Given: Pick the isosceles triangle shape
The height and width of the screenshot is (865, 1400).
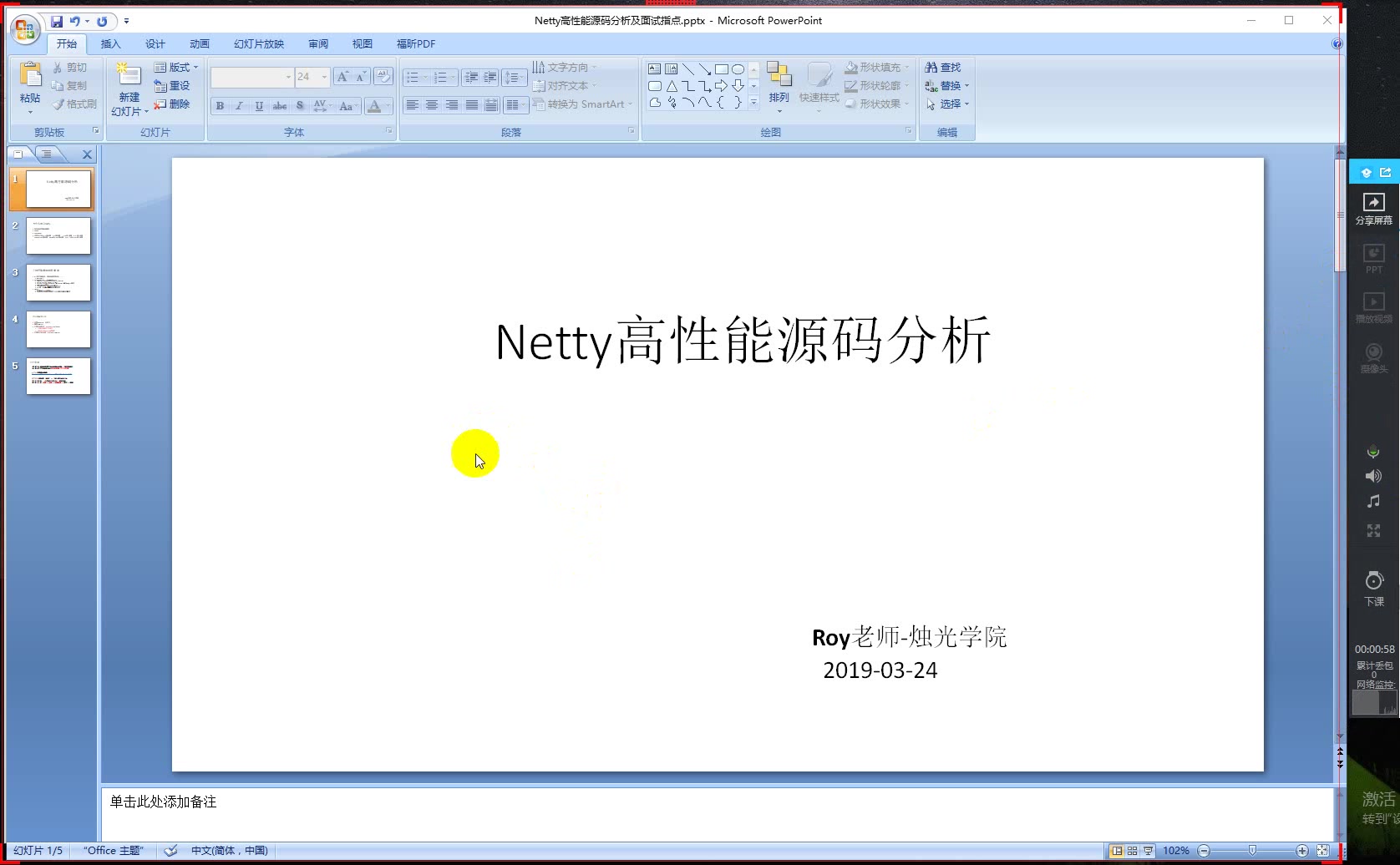Looking at the screenshot, I should coord(672,86).
